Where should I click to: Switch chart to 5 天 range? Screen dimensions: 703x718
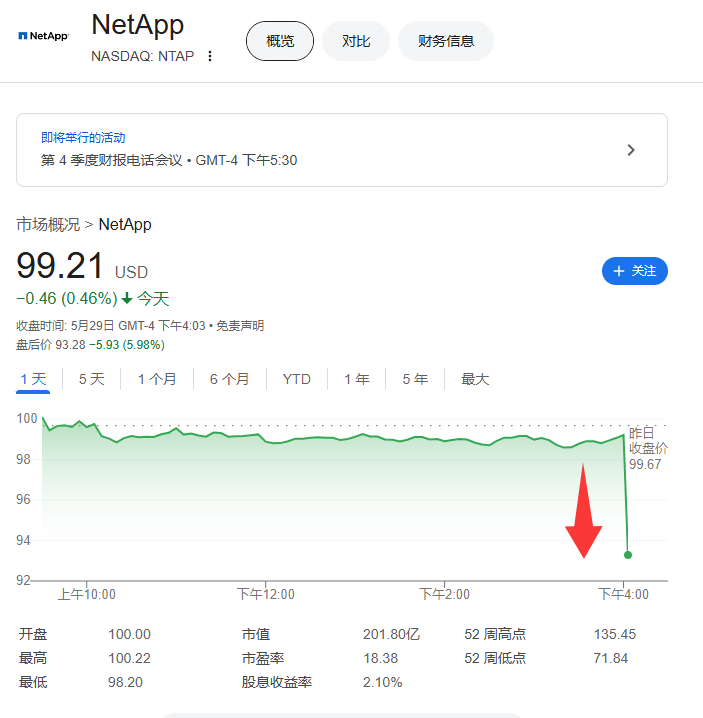pyautogui.click(x=92, y=379)
